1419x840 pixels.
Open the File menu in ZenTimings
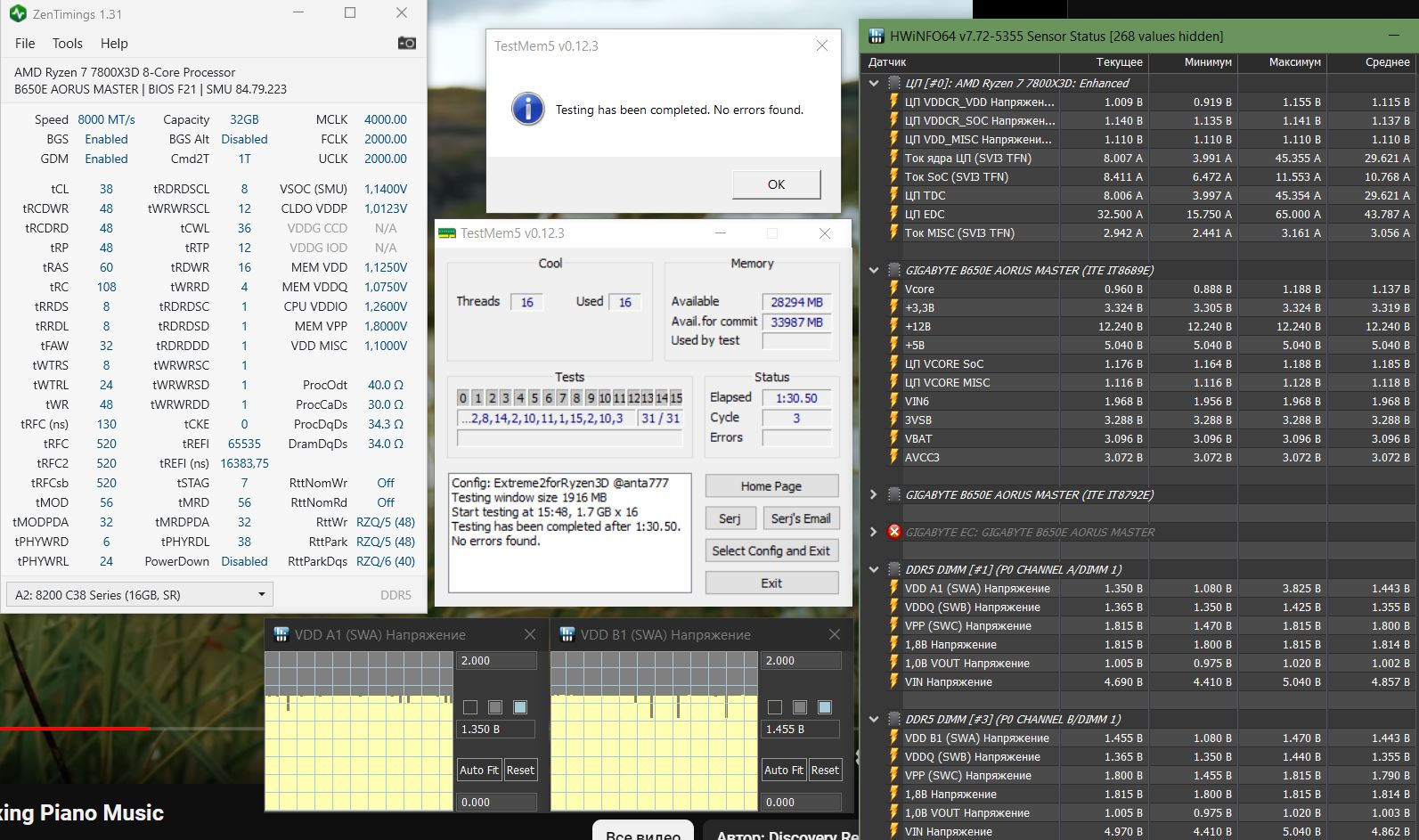[x=25, y=43]
